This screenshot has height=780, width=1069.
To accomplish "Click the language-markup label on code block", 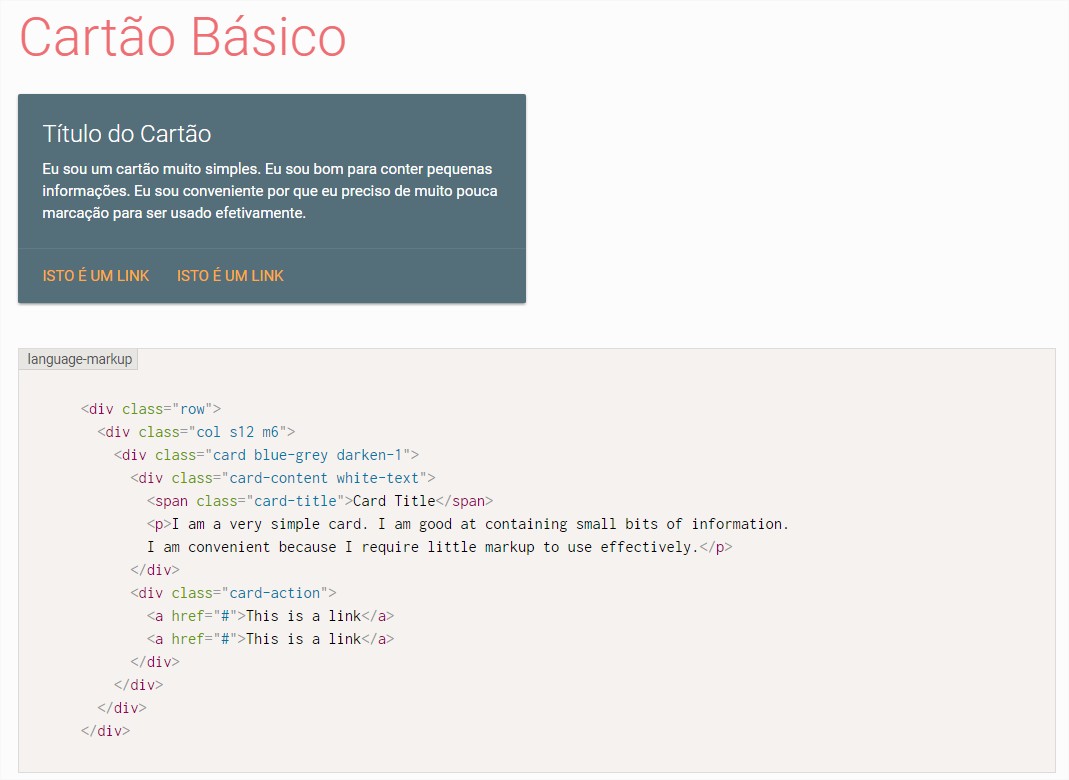I will click(79, 359).
